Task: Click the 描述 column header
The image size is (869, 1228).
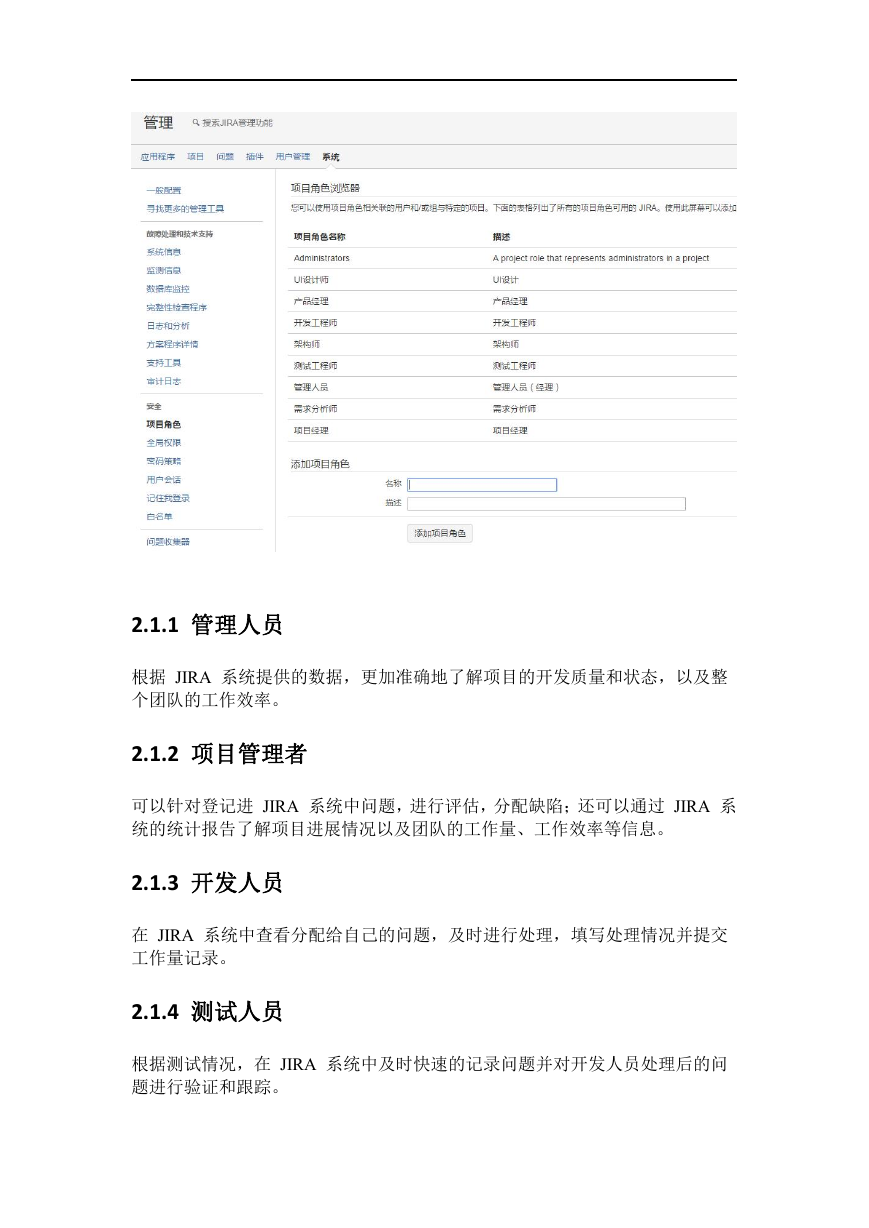Action: (502, 237)
